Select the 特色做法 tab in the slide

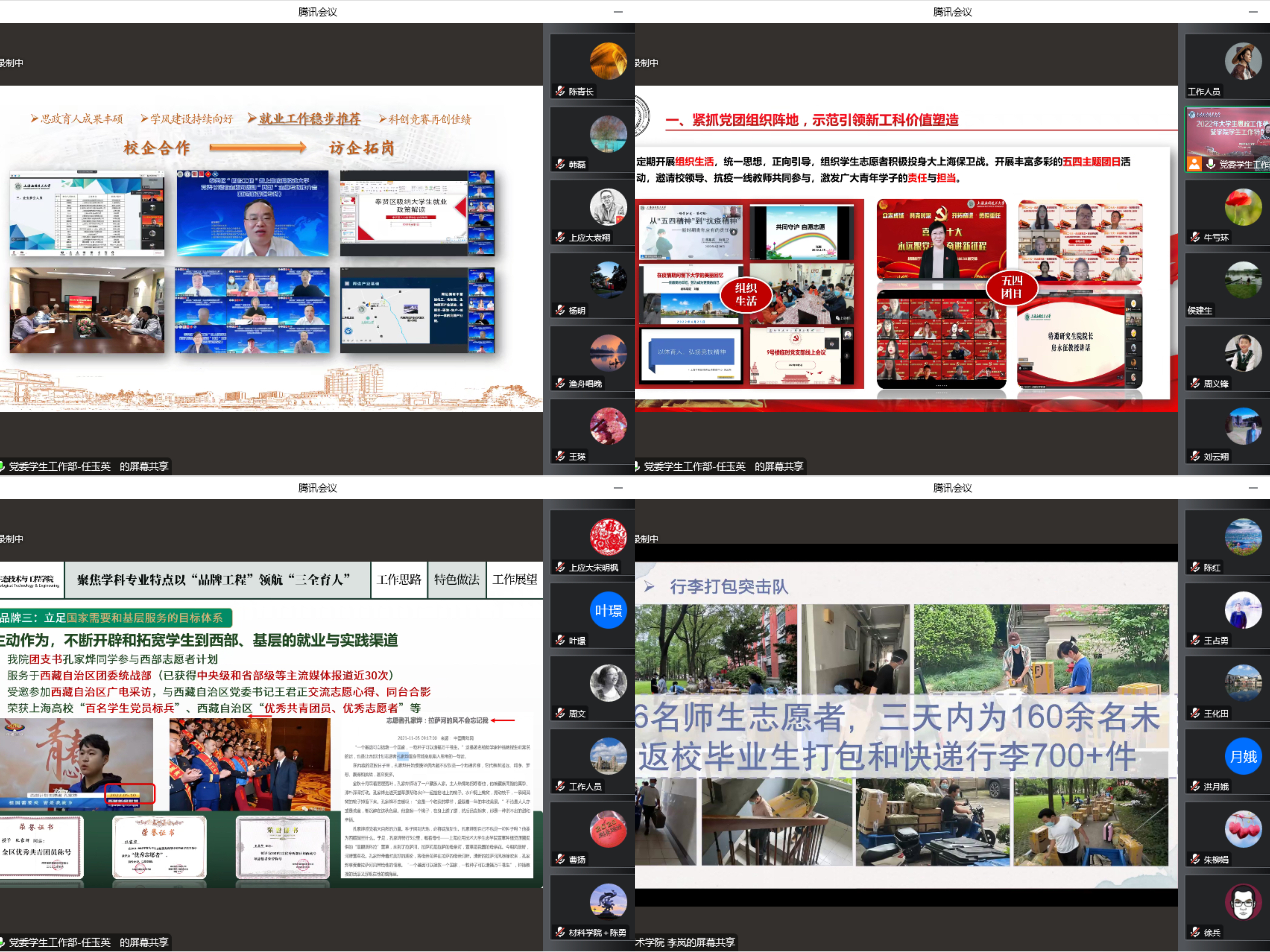click(456, 580)
